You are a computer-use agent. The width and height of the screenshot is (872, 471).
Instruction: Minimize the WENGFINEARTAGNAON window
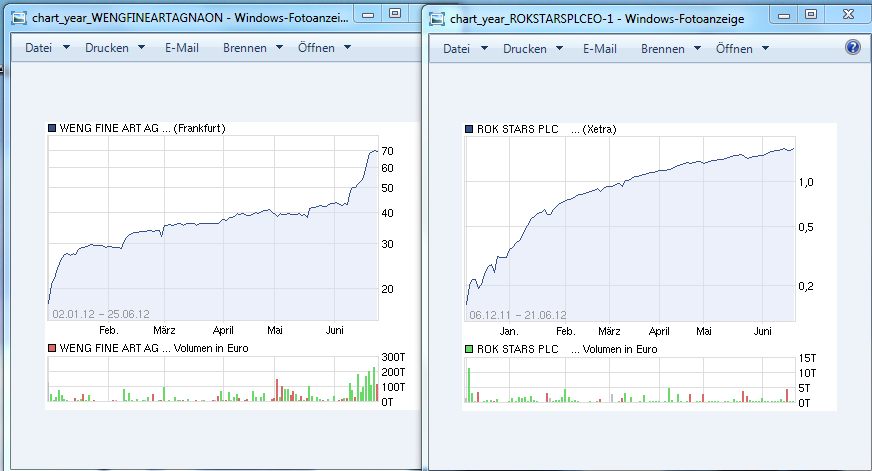(x=368, y=14)
